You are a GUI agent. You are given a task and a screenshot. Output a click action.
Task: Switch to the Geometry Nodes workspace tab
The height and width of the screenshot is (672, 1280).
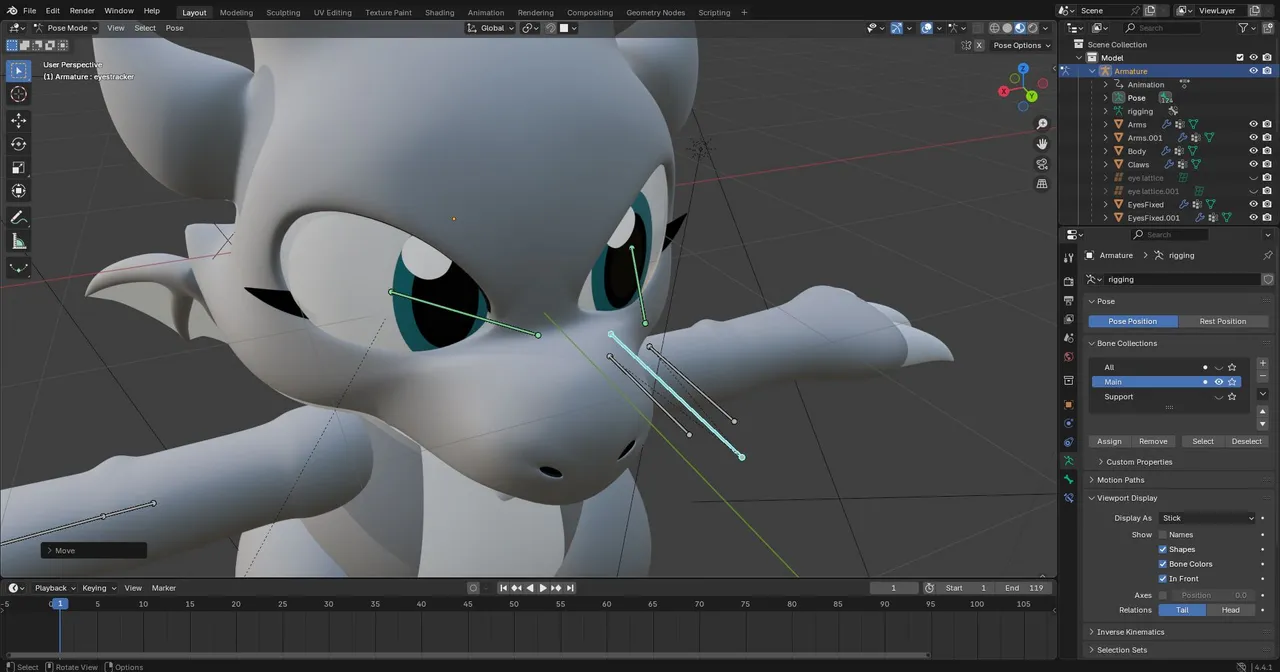pos(655,12)
